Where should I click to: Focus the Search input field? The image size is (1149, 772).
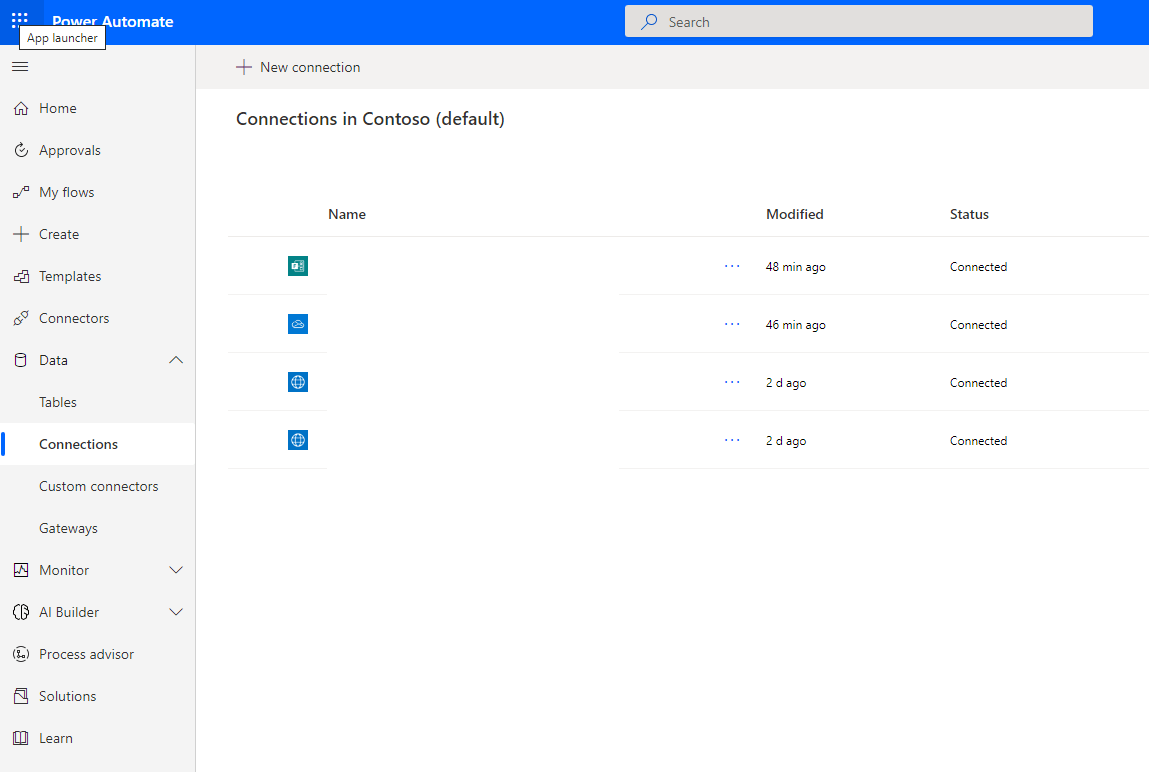point(858,21)
